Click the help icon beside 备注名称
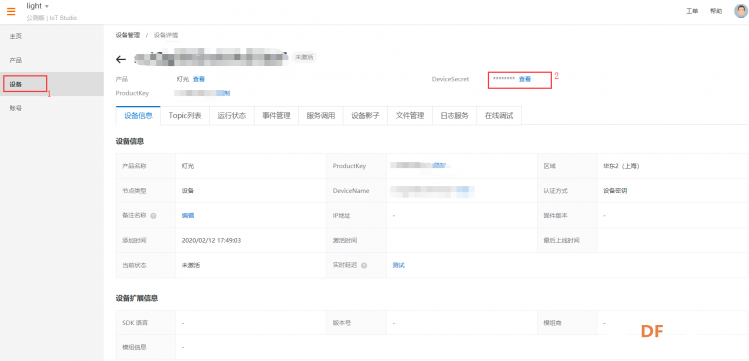The image size is (749, 361). tap(153, 216)
